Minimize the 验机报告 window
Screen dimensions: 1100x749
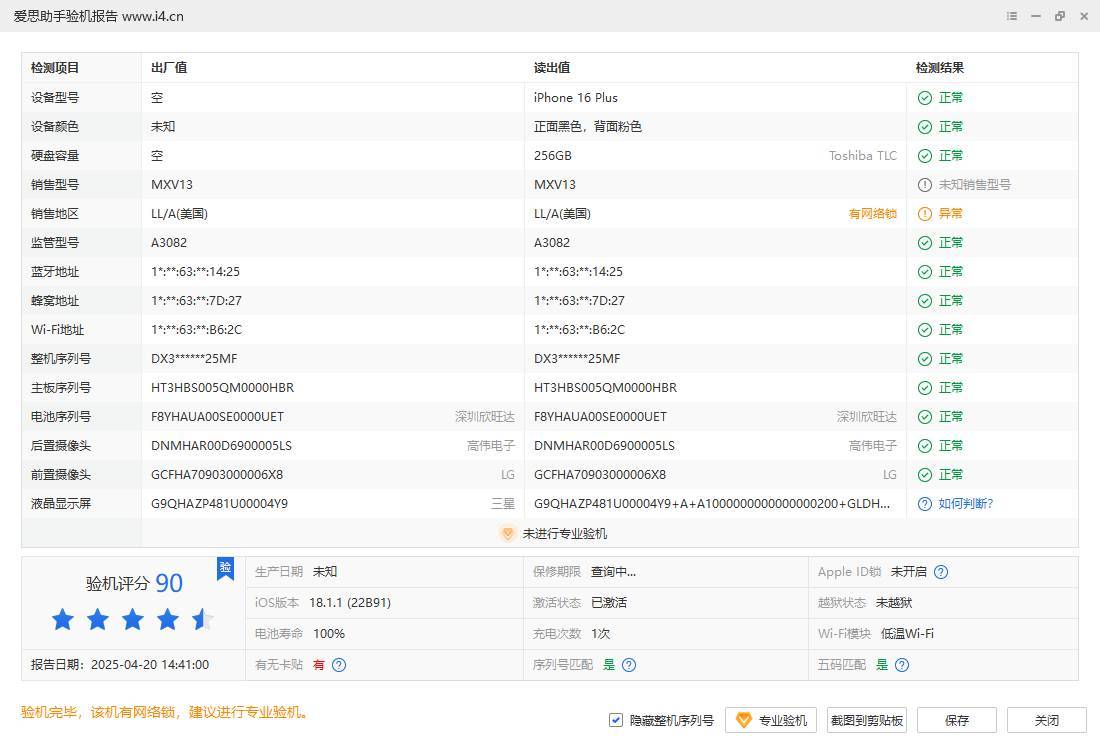1036,16
